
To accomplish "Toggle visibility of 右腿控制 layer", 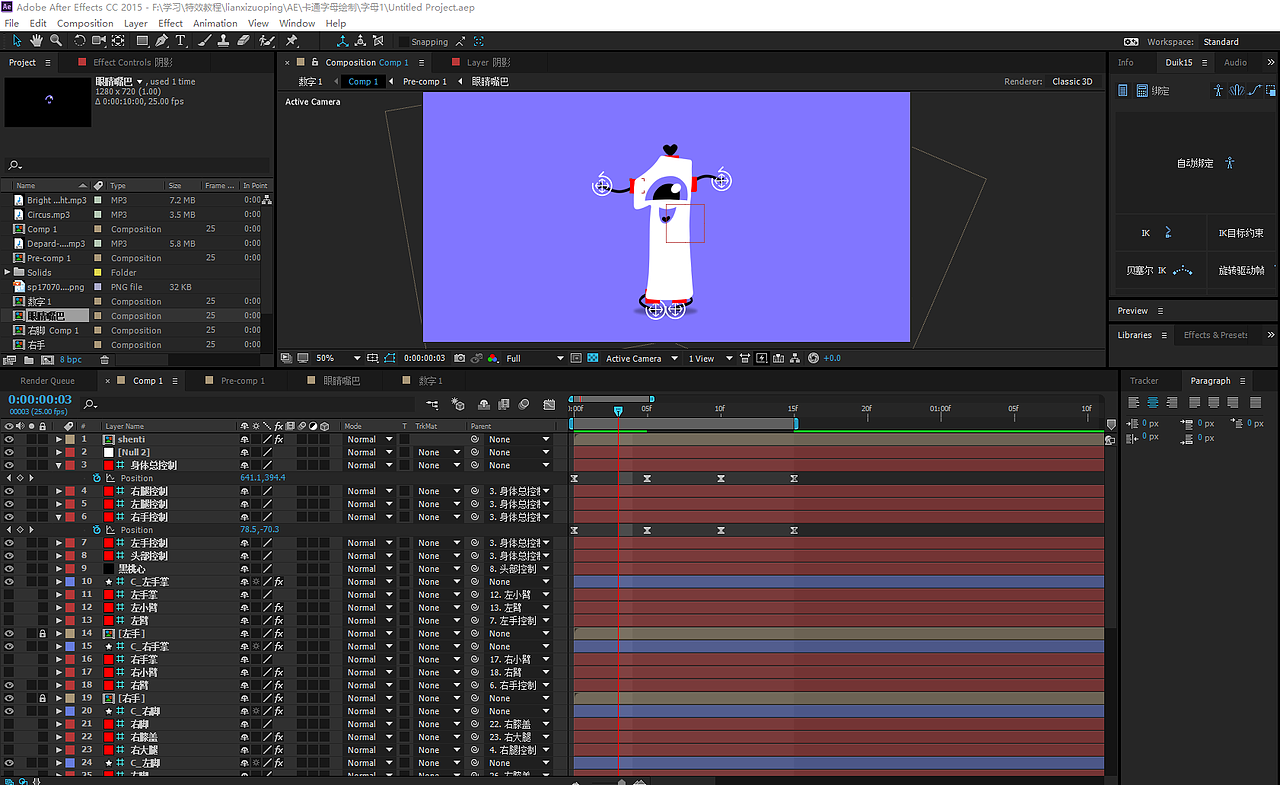I will point(9,491).
